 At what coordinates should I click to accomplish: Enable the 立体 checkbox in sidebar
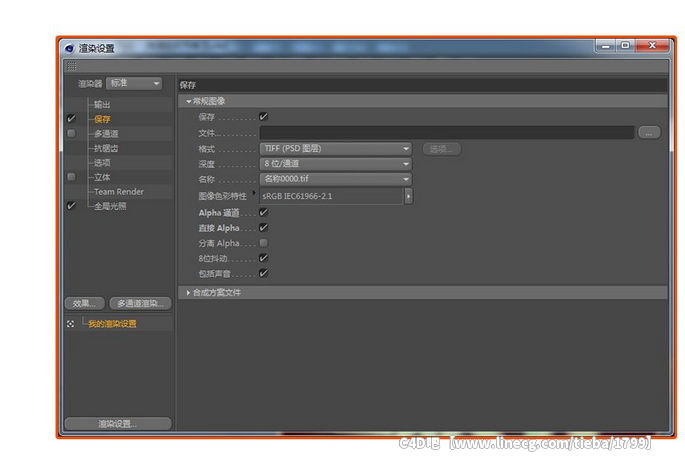tap(71, 176)
